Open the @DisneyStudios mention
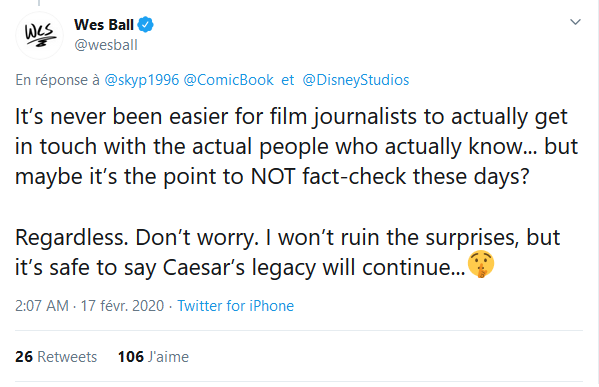Screen dimensions: 599x387 (x=356, y=80)
